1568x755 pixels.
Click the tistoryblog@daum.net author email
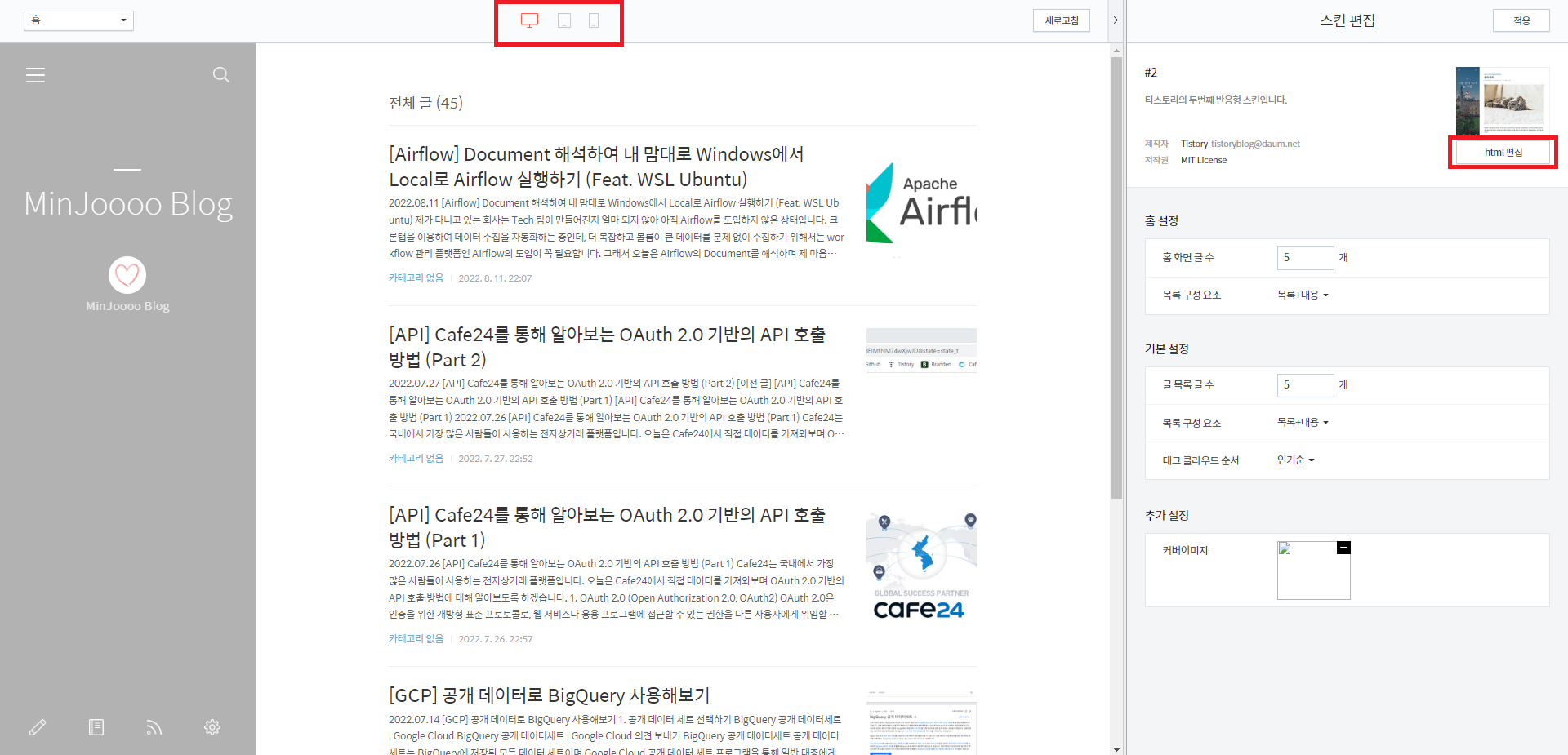click(1255, 144)
